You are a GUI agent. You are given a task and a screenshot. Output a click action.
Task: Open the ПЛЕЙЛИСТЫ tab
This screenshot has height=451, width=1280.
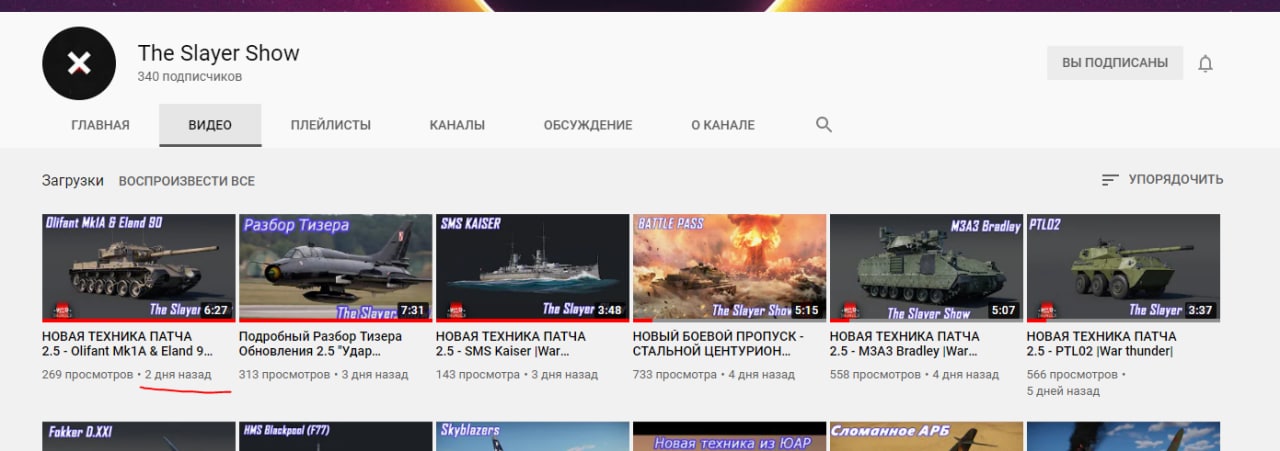point(331,125)
